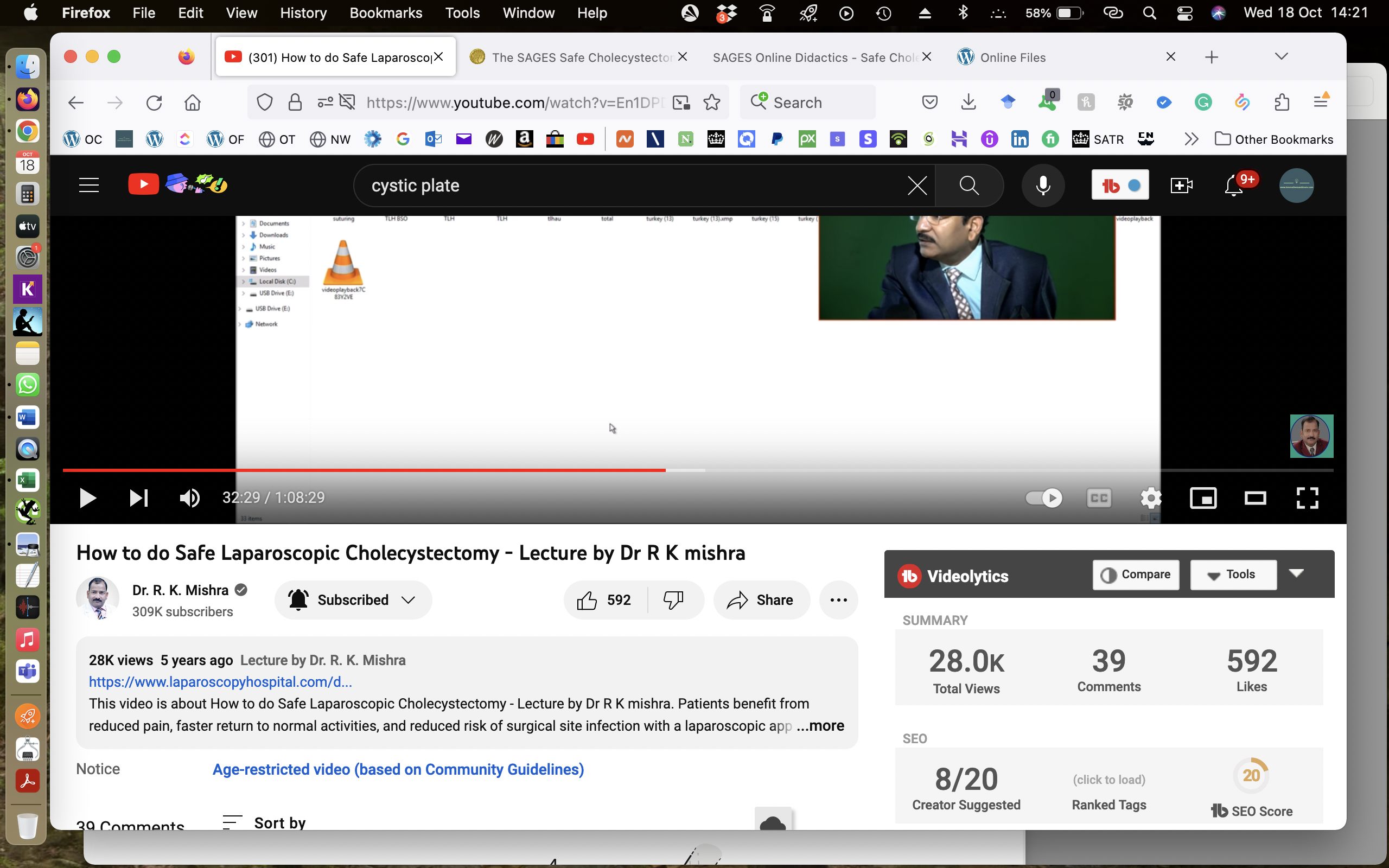1389x868 pixels.
Task: Open Firefox home page
Action: point(193,103)
